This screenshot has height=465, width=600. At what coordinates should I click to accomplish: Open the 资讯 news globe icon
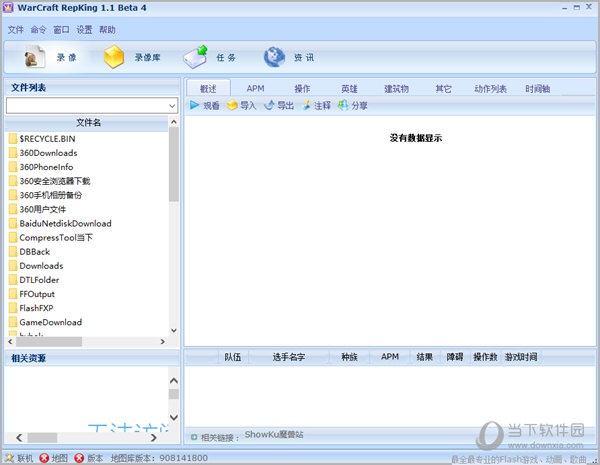[x=274, y=57]
